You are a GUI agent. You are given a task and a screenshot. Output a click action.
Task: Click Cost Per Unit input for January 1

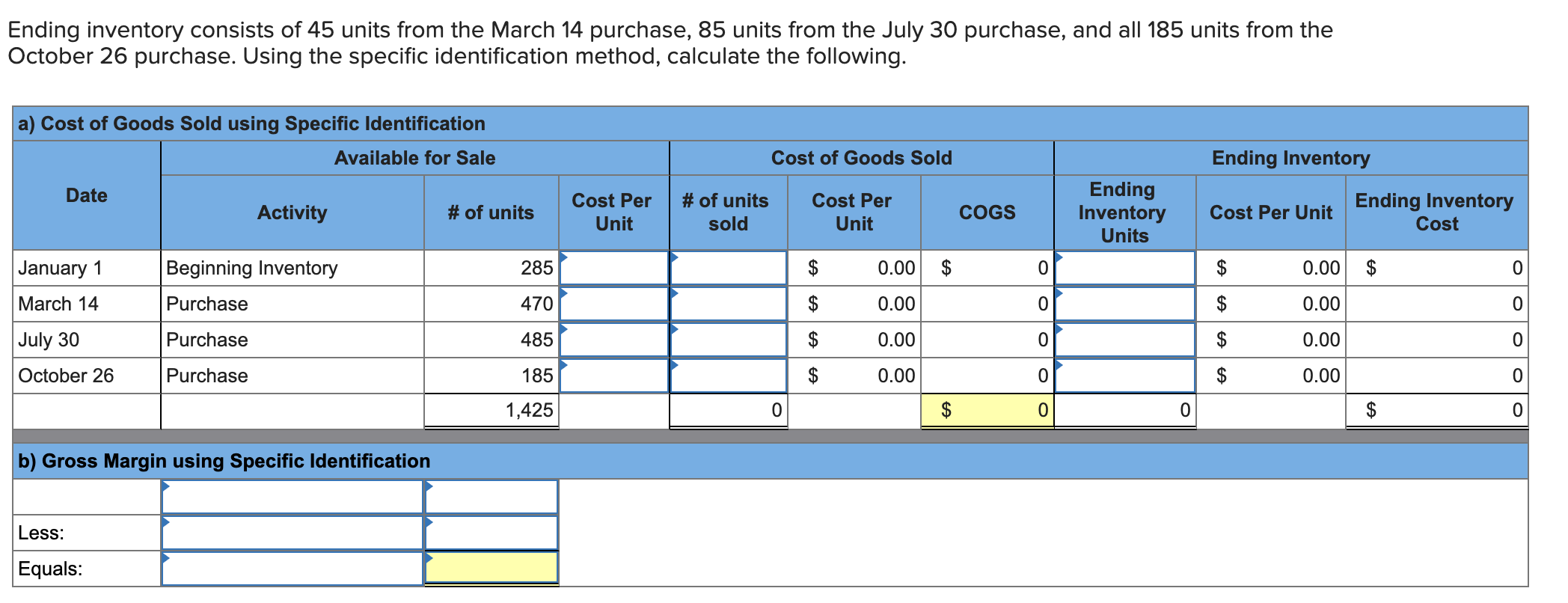pyautogui.click(x=613, y=268)
